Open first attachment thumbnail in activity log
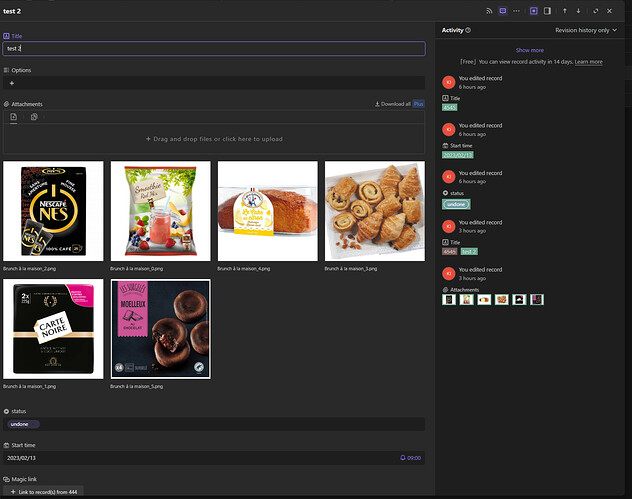The height and width of the screenshot is (499, 632). pyautogui.click(x=449, y=299)
